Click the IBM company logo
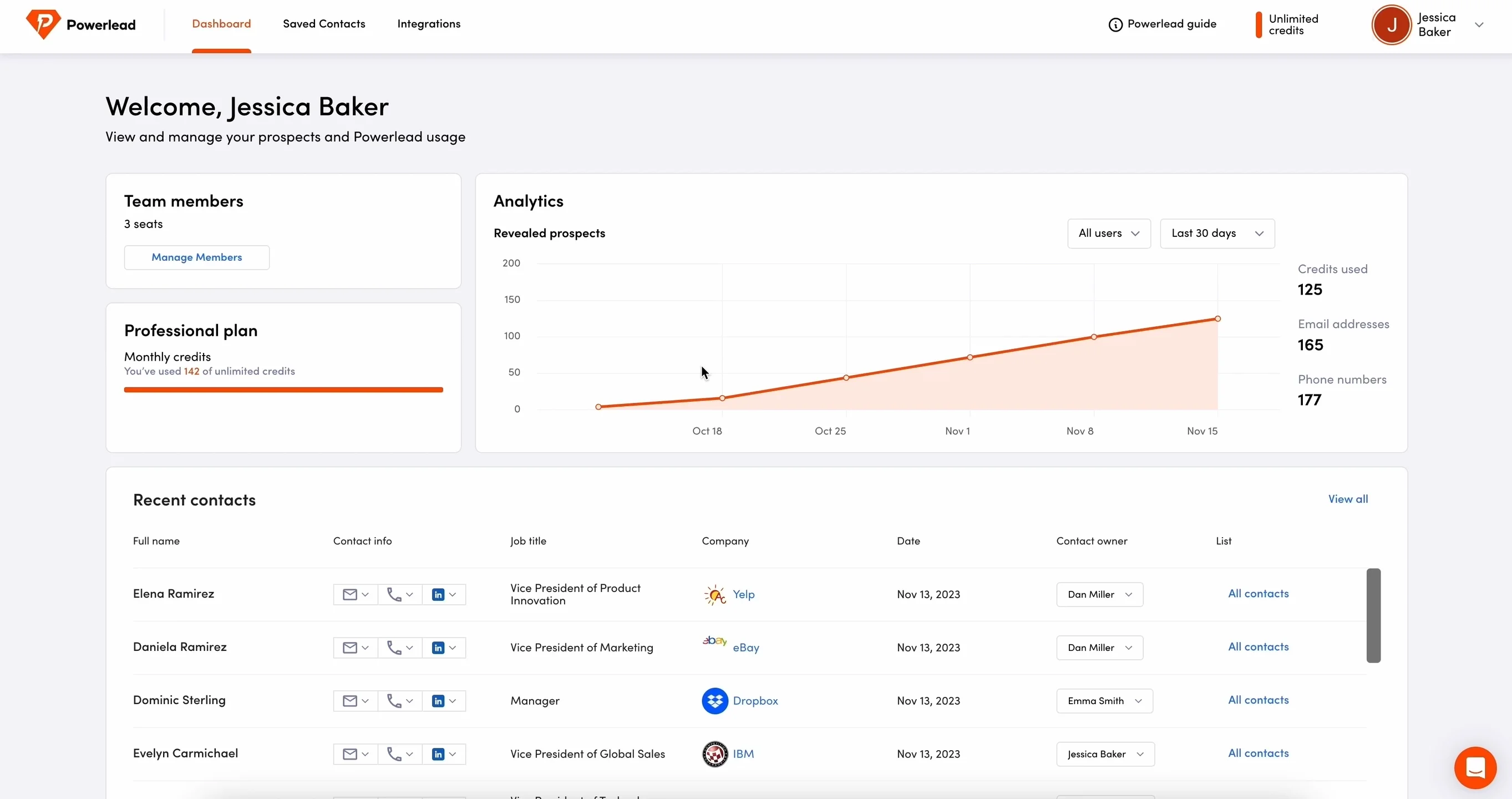Viewport: 1512px width, 799px height. [x=714, y=755]
